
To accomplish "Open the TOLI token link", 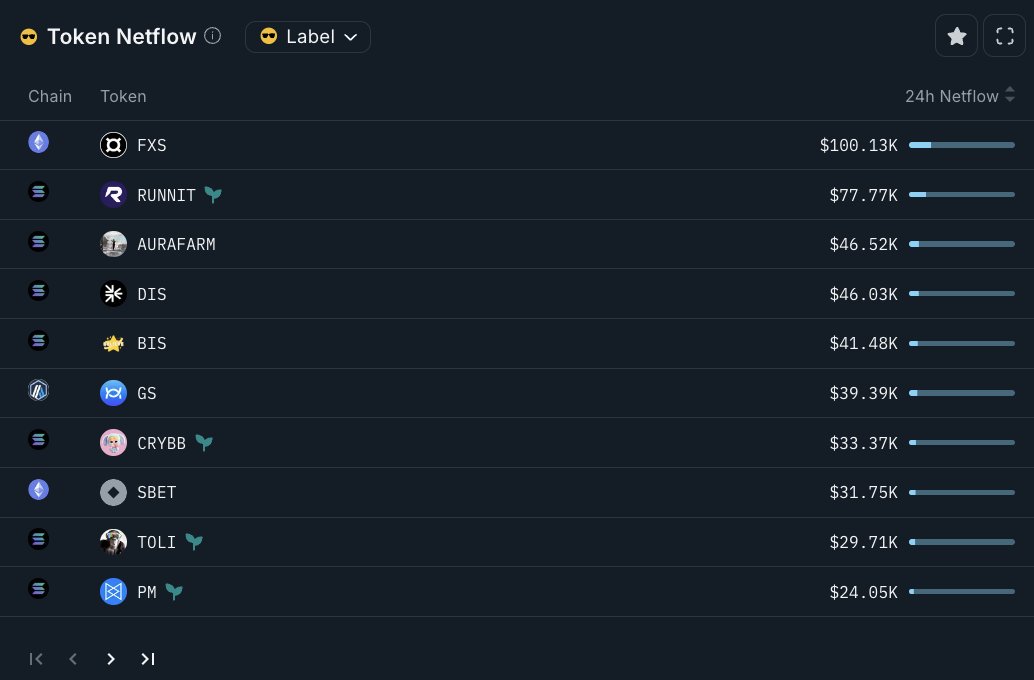I will click(156, 542).
